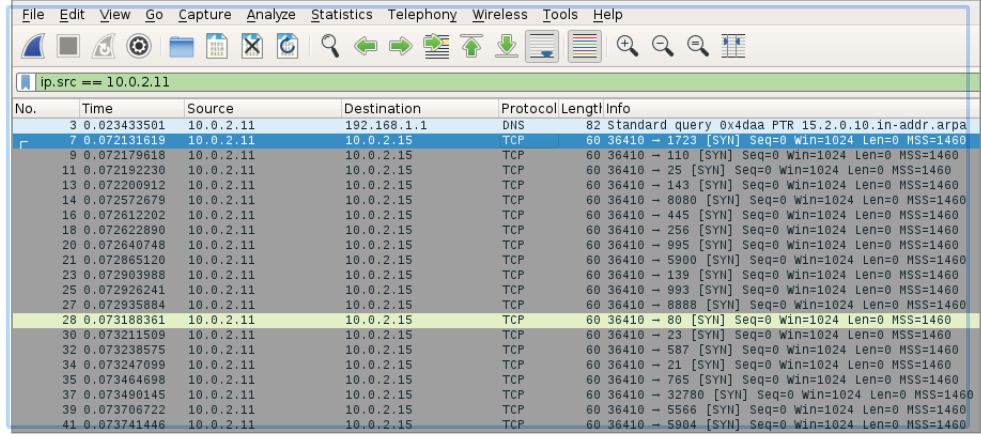
Task: Select packet 7 SYN to port 1723
Action: coord(496,141)
